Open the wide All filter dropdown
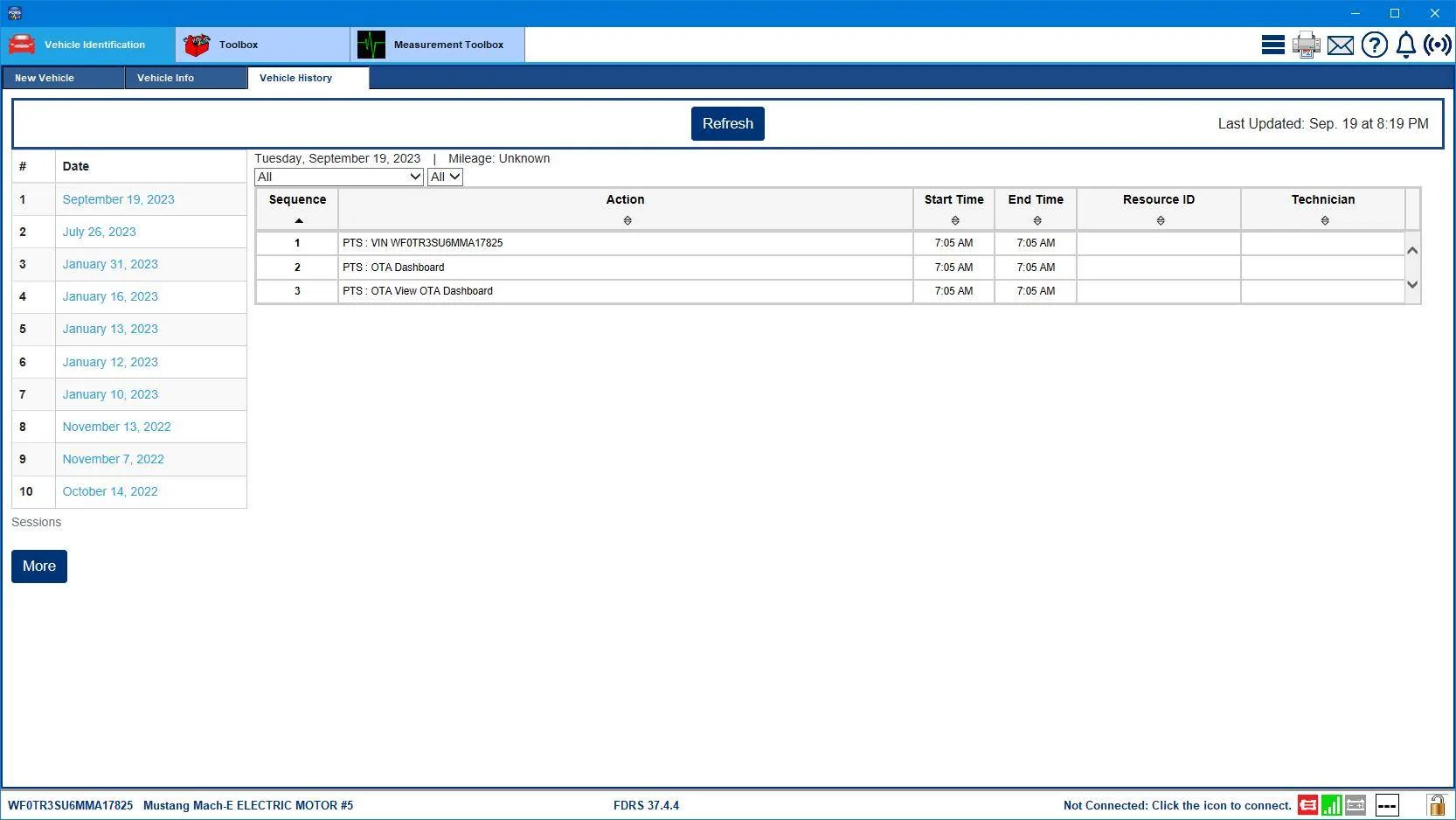Image resolution: width=1456 pixels, height=820 pixels. 339,177
